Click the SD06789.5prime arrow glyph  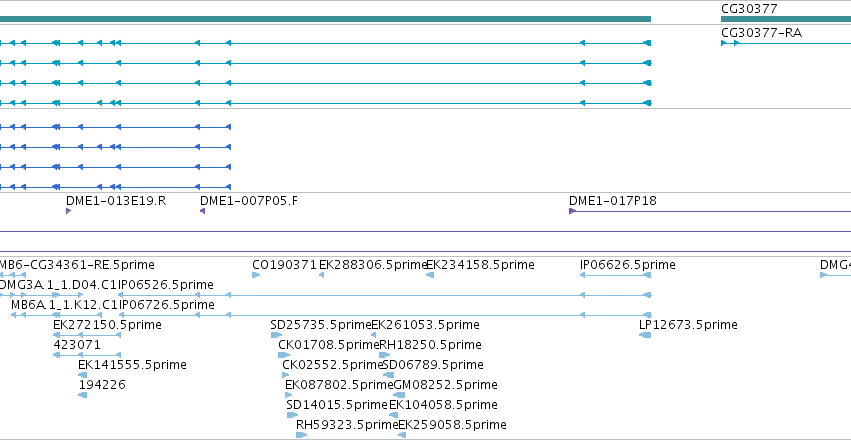coord(389,375)
